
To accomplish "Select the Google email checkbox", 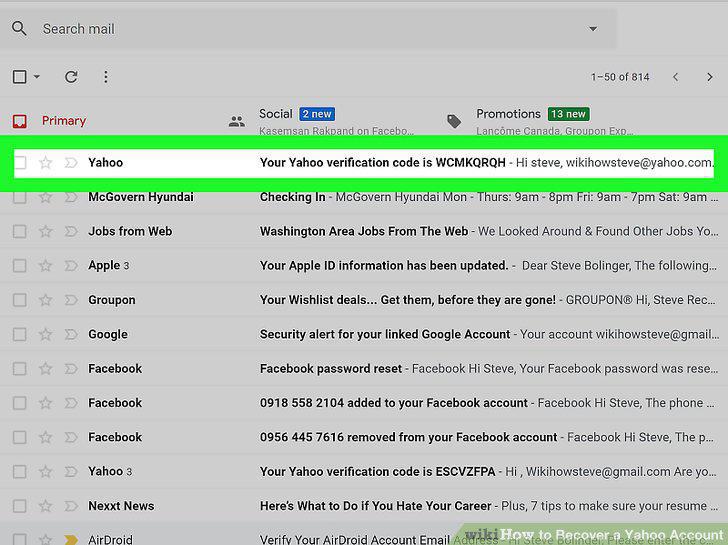I will click(20, 334).
